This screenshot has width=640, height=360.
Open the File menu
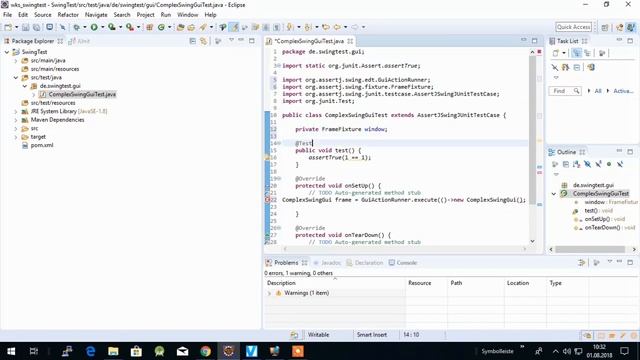[x=7, y=15]
